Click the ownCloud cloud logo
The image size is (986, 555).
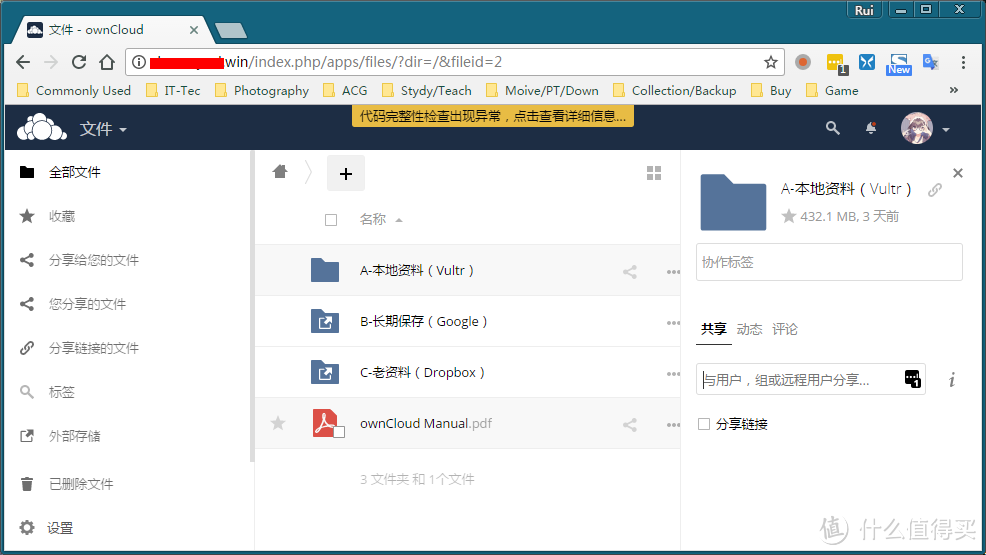point(42,128)
